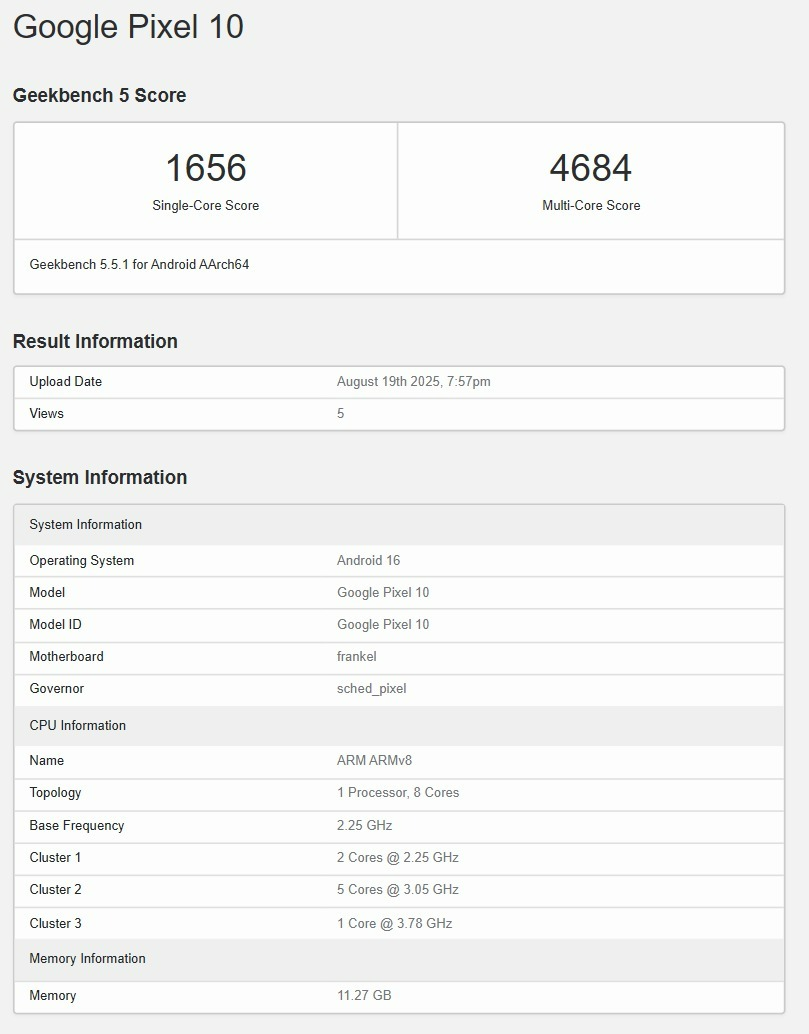Click the bold 'System Information' section heading
Image resolution: width=809 pixels, height=1034 pixels.
coord(100,477)
